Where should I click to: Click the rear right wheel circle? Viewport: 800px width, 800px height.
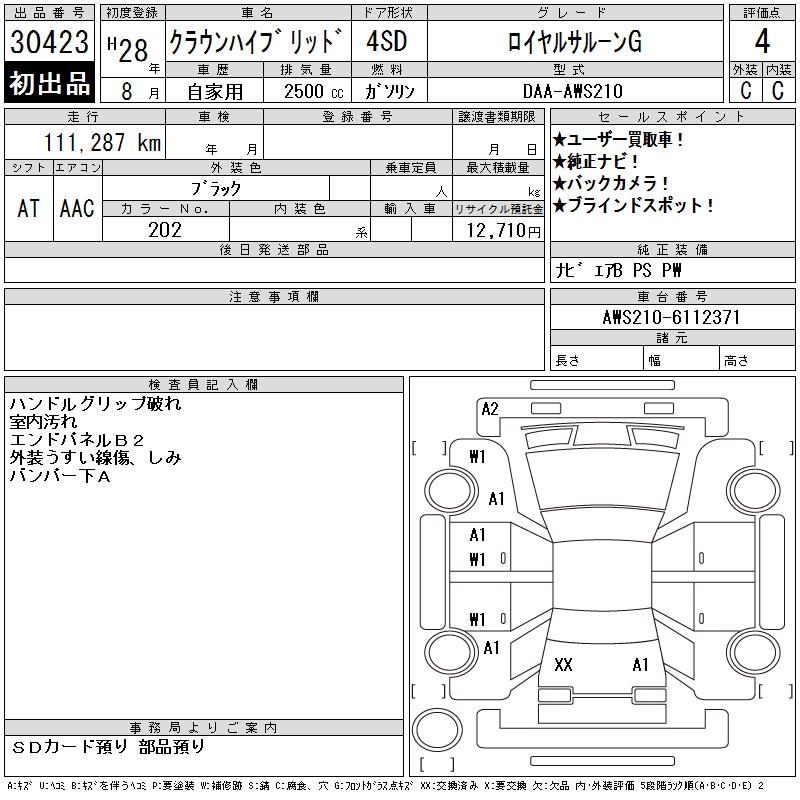pyautogui.click(x=754, y=652)
